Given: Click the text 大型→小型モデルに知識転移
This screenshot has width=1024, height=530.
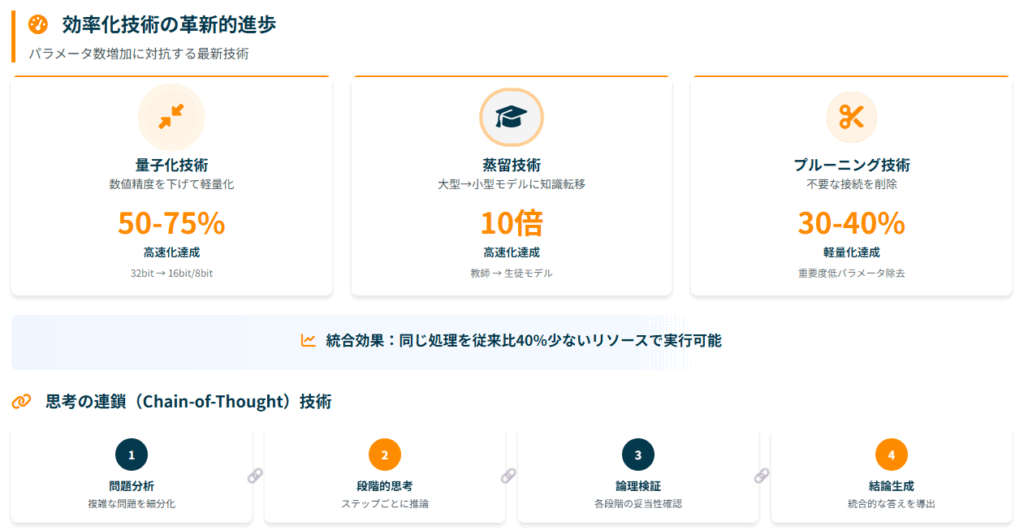Looking at the screenshot, I should pyautogui.click(x=511, y=184).
